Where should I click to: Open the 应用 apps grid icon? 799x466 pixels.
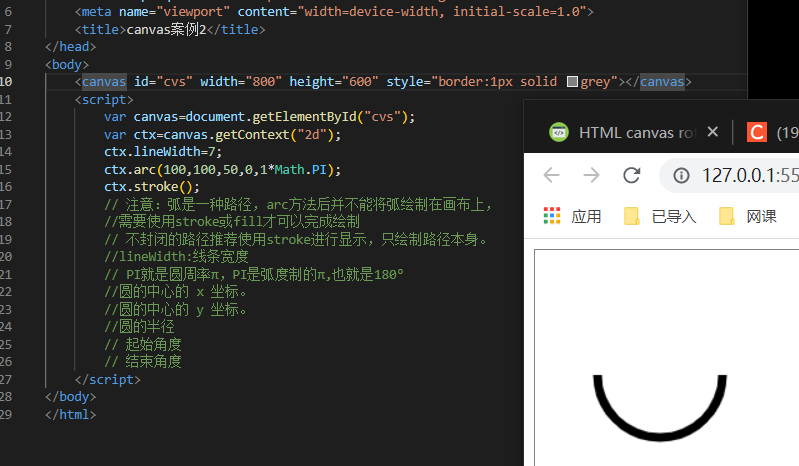click(x=552, y=216)
